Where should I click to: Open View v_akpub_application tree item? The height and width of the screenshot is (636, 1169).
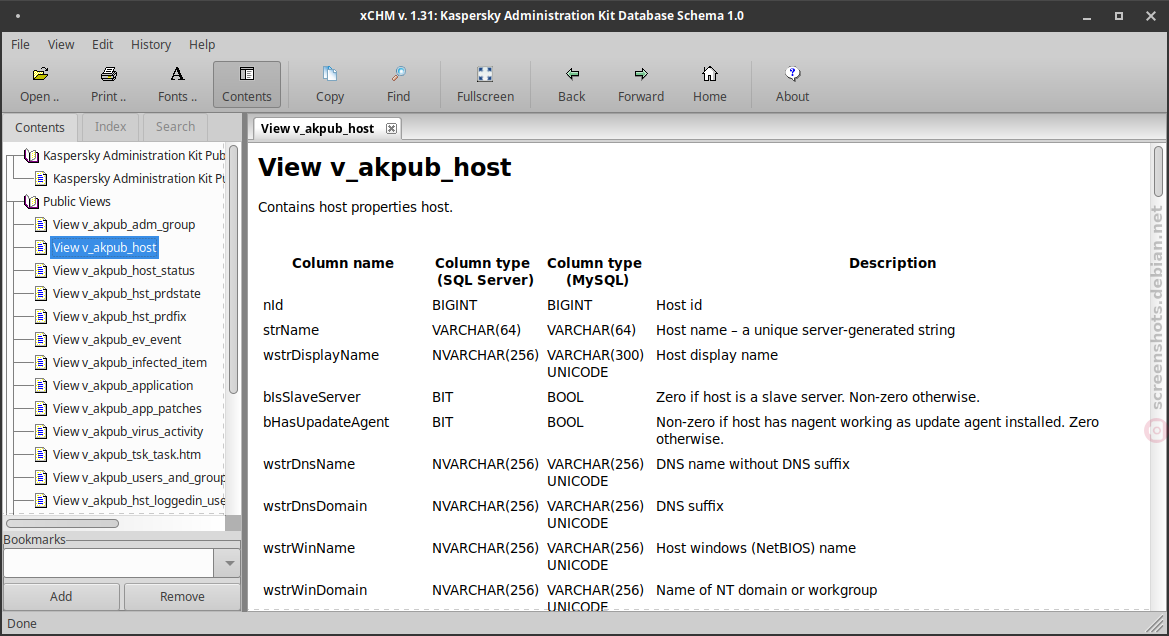123,385
